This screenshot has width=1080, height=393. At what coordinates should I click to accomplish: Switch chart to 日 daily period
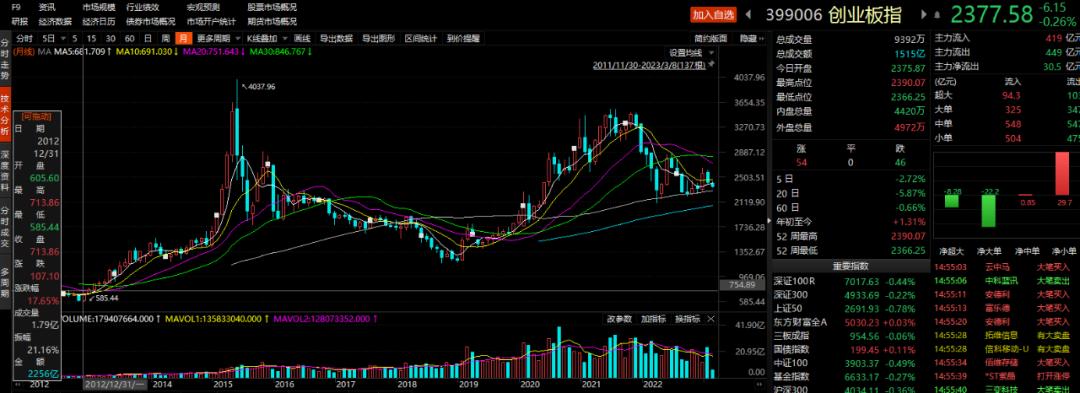pyautogui.click(x=147, y=39)
